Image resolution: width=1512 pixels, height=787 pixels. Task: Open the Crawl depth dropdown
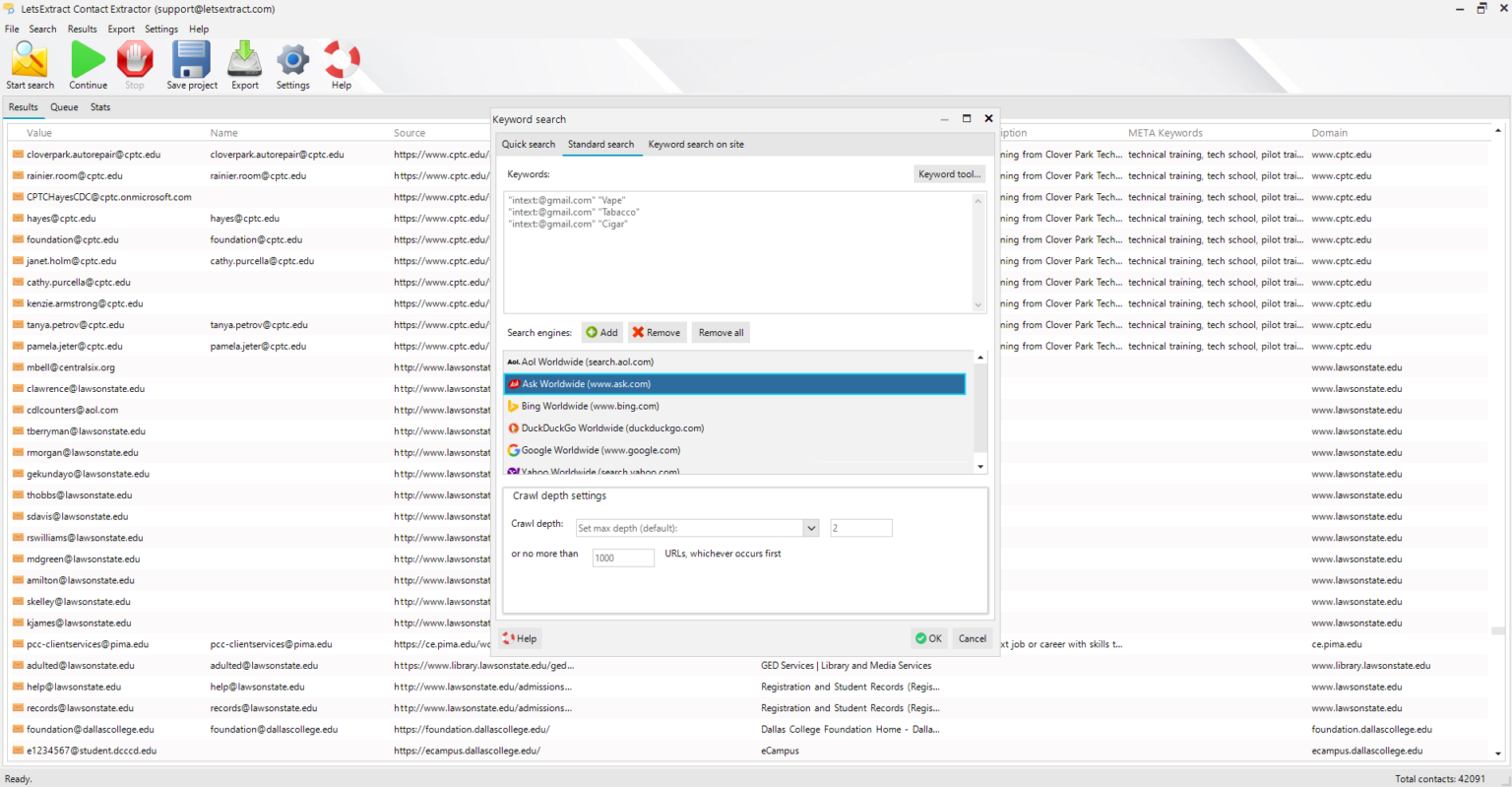click(x=810, y=528)
